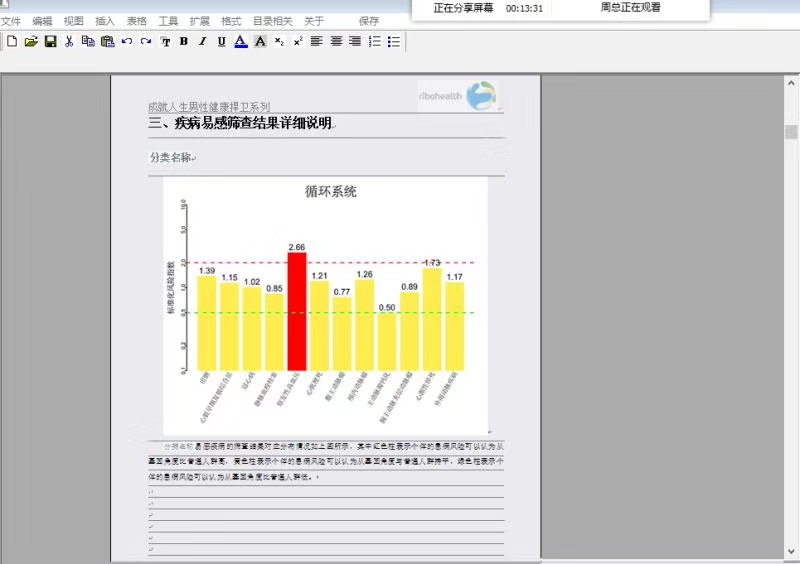Click the 保存 button
Screen dimensions: 800x564
(369, 21)
